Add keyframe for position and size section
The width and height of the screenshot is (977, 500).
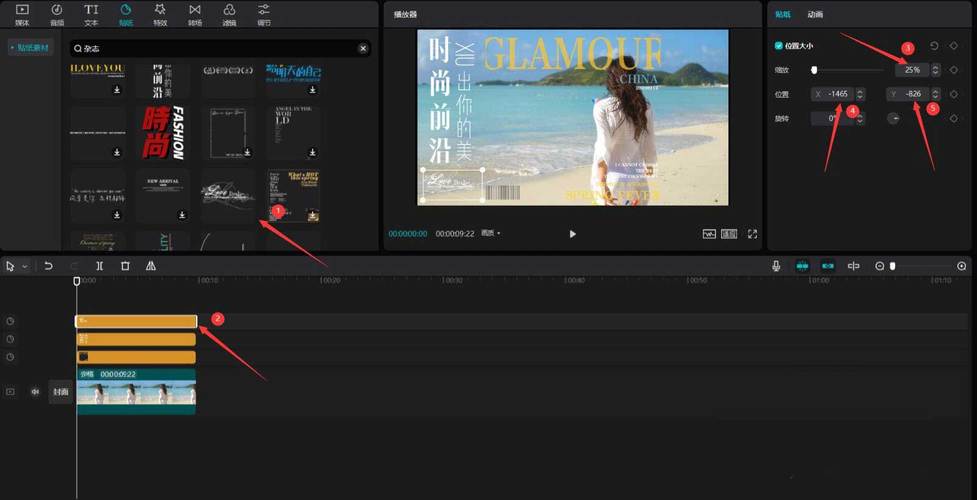tap(953, 46)
